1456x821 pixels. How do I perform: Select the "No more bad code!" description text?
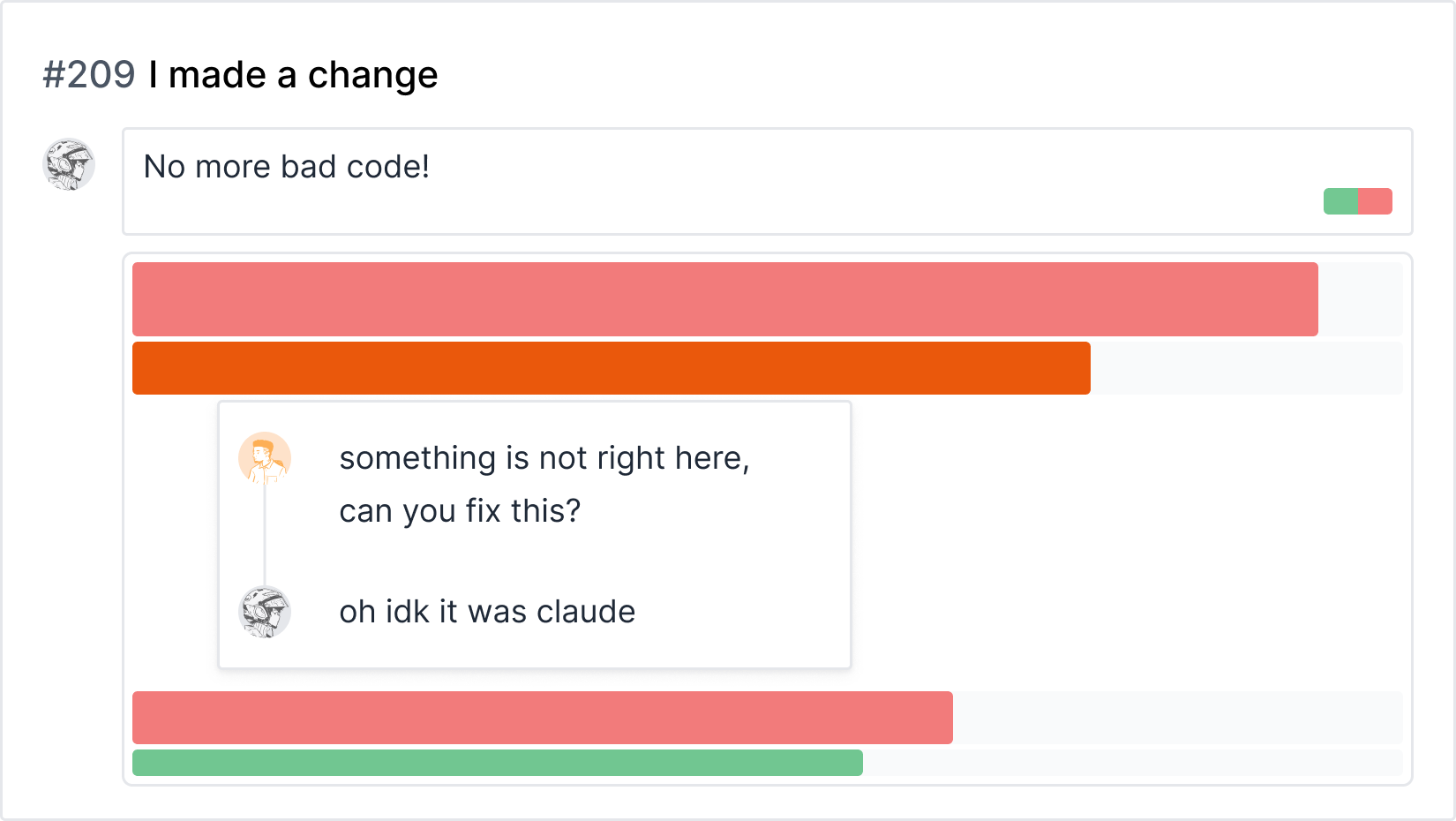287,167
